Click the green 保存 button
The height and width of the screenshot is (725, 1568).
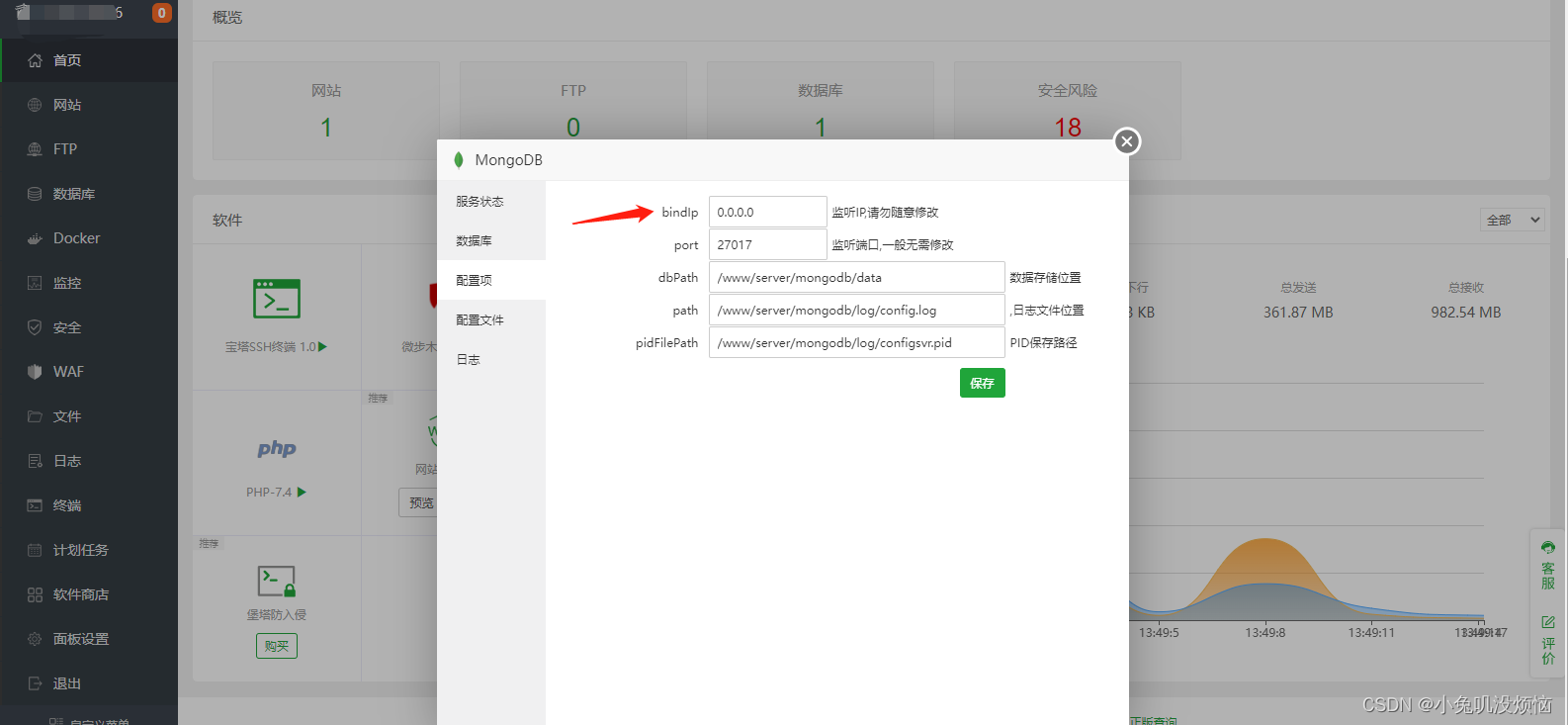(x=982, y=383)
